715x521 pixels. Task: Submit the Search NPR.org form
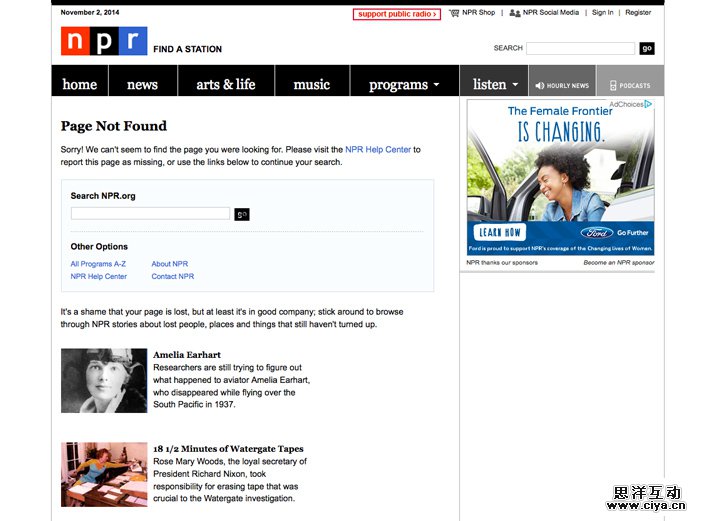[242, 214]
